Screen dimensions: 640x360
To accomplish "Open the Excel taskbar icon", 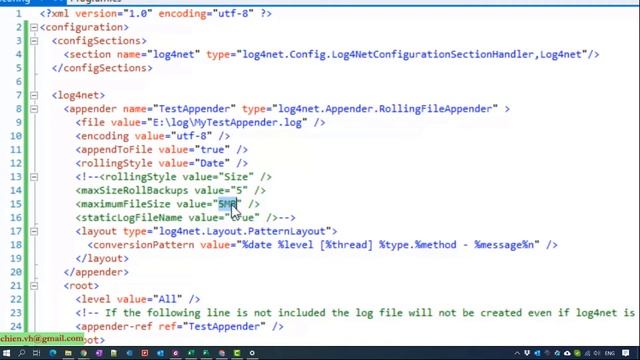I will tap(191, 353).
